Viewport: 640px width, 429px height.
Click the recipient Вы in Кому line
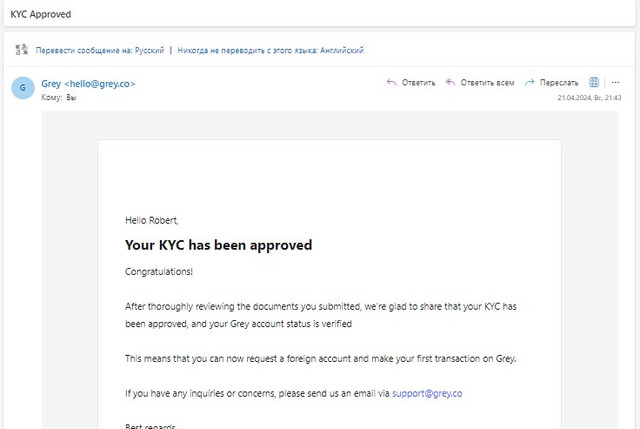[71, 98]
